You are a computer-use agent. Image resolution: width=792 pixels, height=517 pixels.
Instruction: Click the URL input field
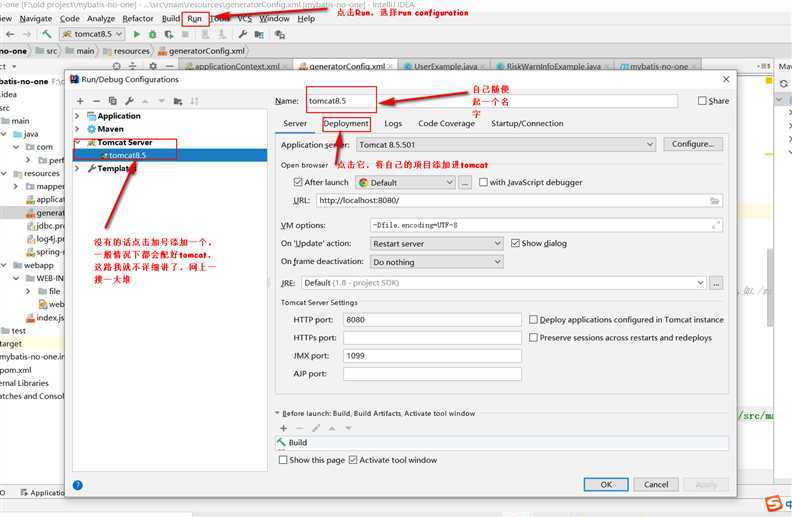[x=519, y=200]
